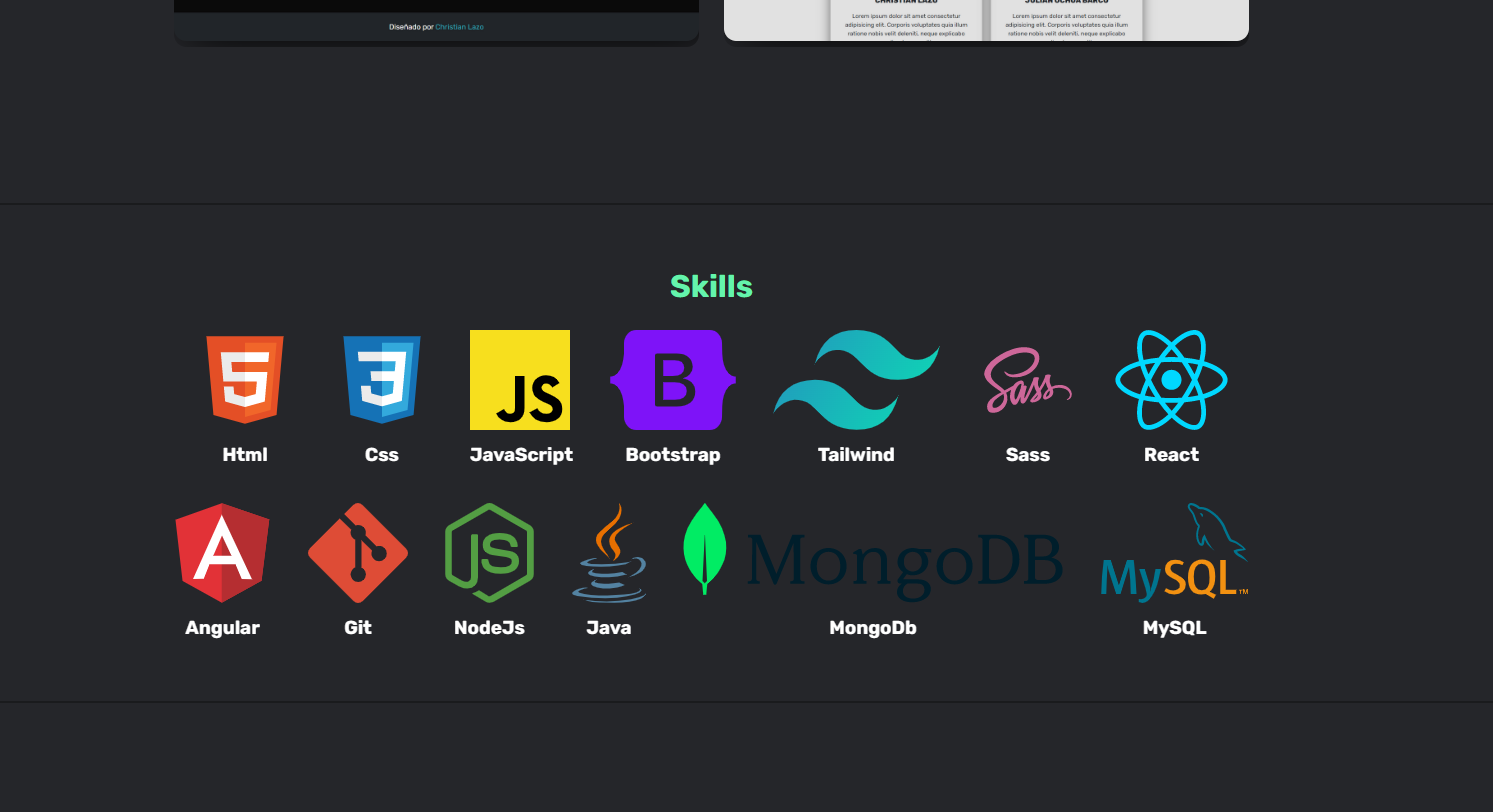The width and height of the screenshot is (1493, 812).
Task: Click the Css label text
Action: 382,455
